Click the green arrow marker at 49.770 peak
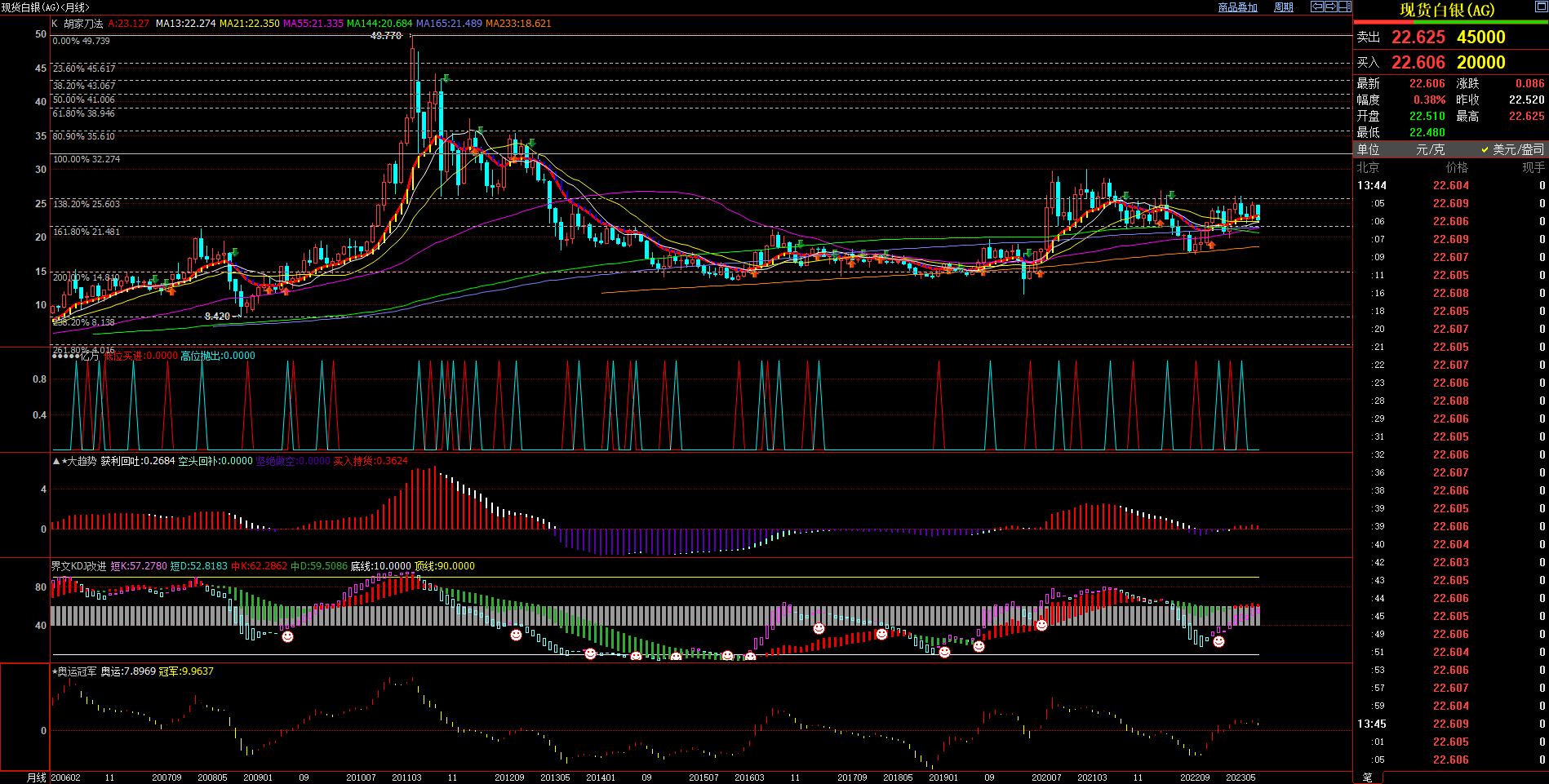Image resolution: width=1549 pixels, height=784 pixels. coord(446,78)
